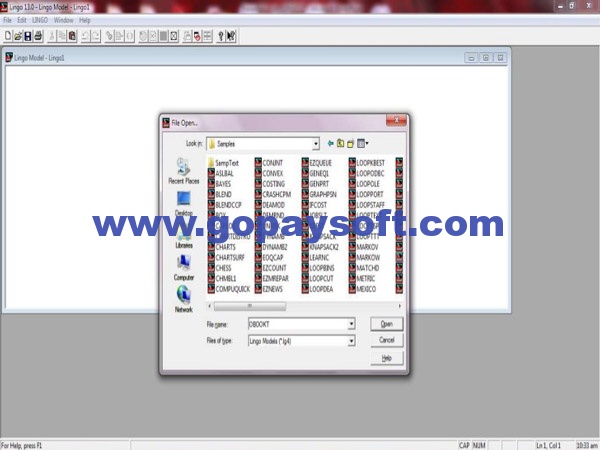Select the CONVEX model file
Image resolution: width=600 pixels, height=450 pixels.
coord(269,173)
